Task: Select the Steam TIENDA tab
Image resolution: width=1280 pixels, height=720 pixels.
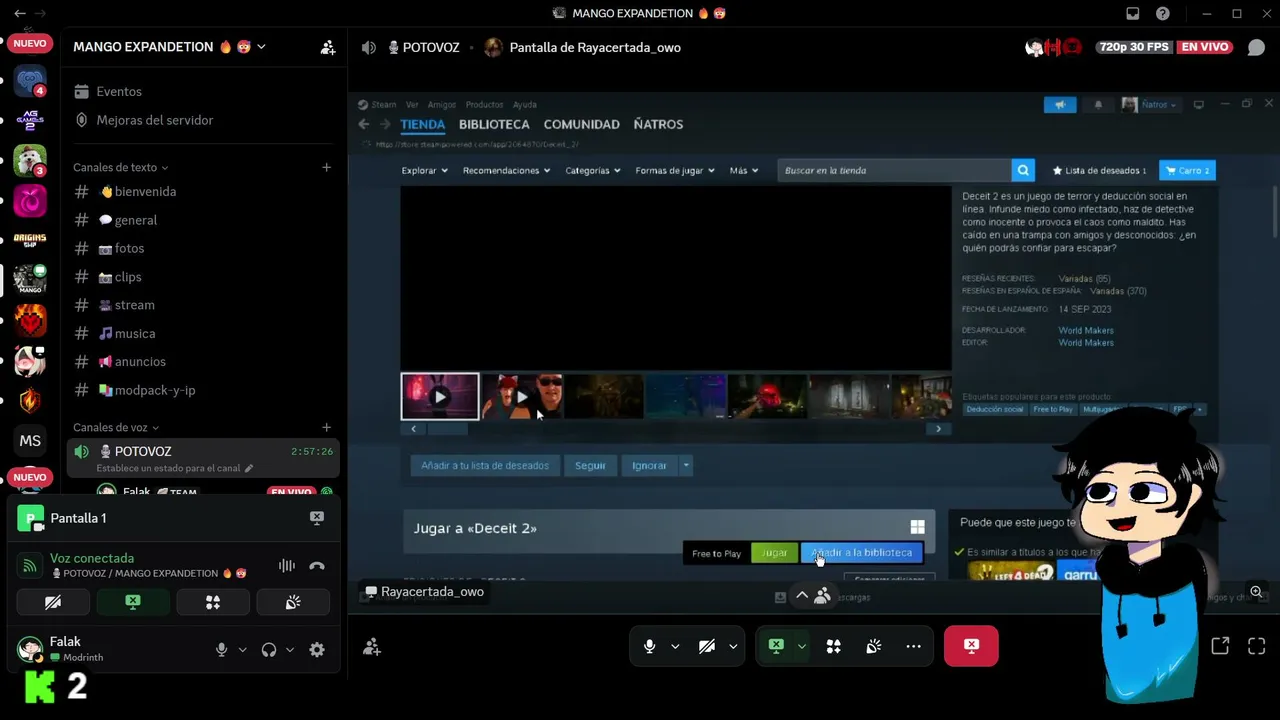Action: point(422,124)
